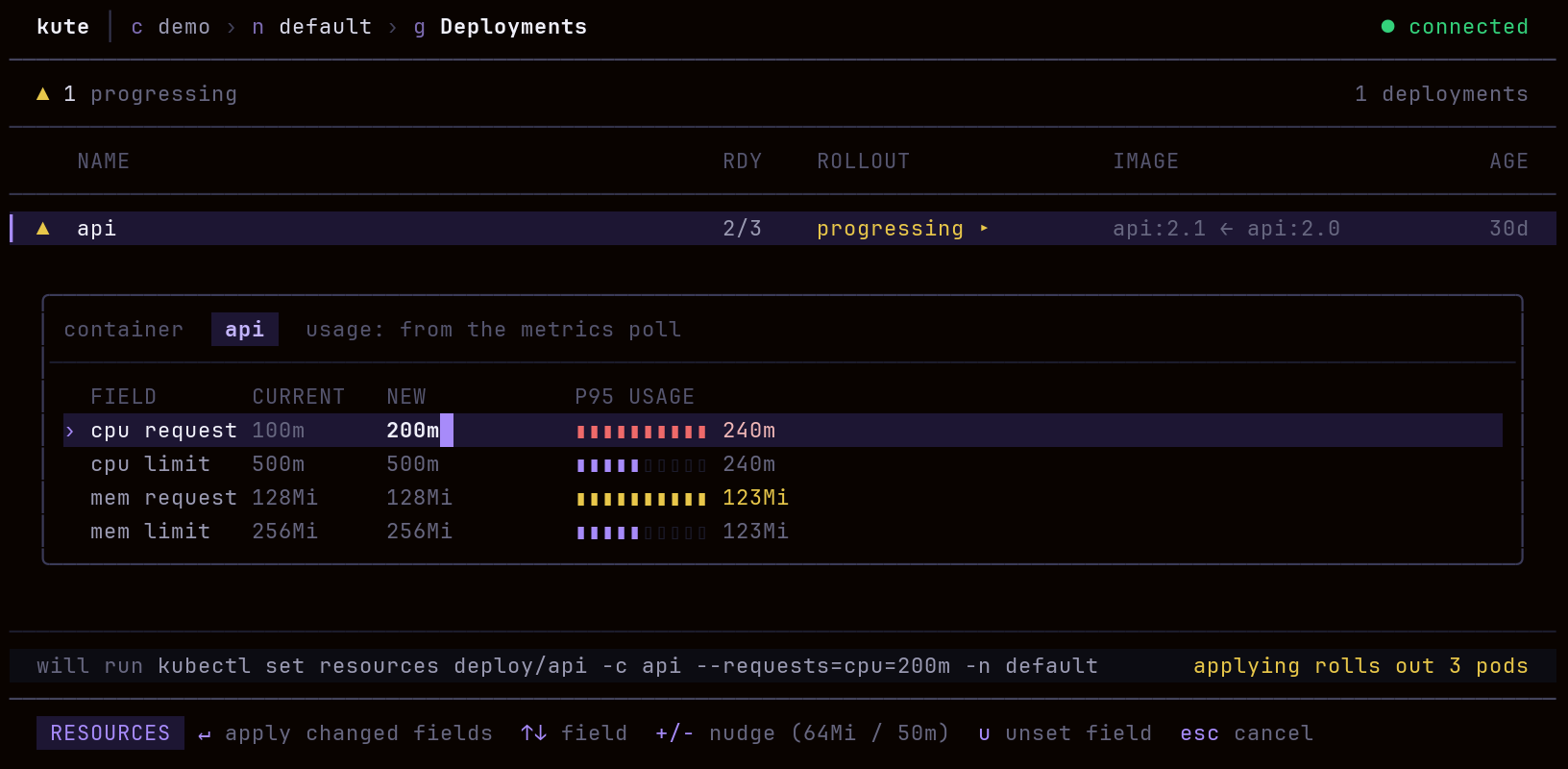Click the ROLLOUT column header
Viewport: 1568px width, 769px height.
click(x=863, y=161)
